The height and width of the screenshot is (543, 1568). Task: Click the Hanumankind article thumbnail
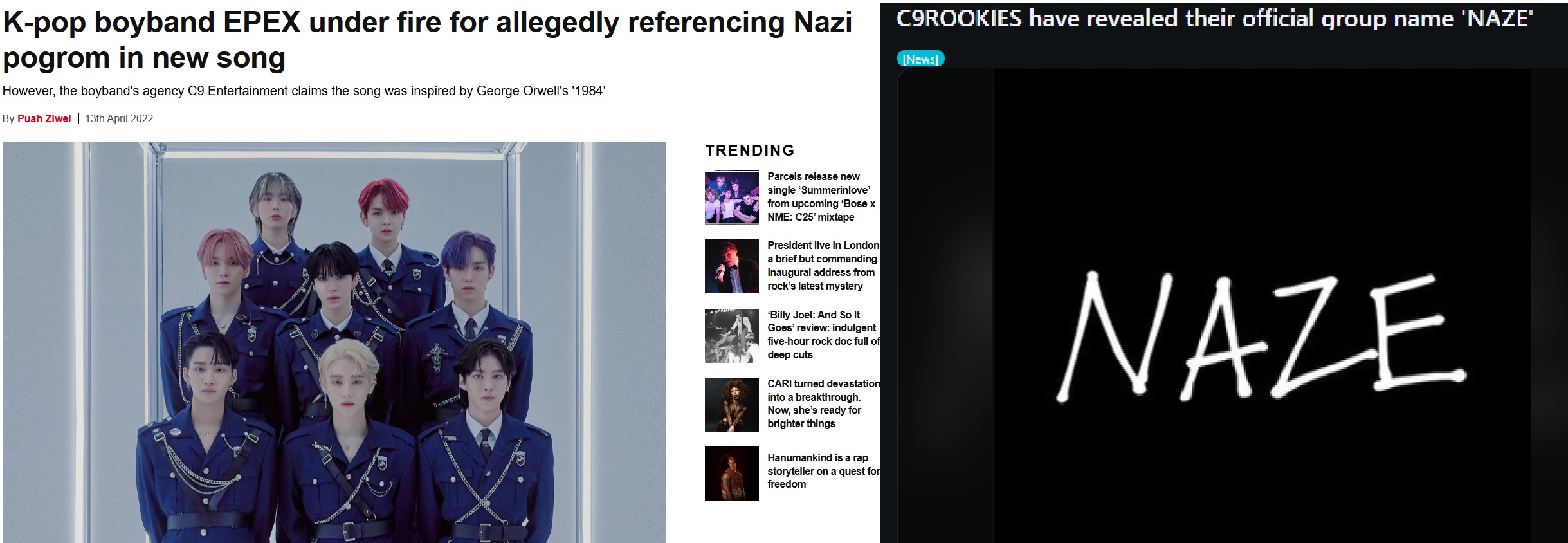pos(732,474)
